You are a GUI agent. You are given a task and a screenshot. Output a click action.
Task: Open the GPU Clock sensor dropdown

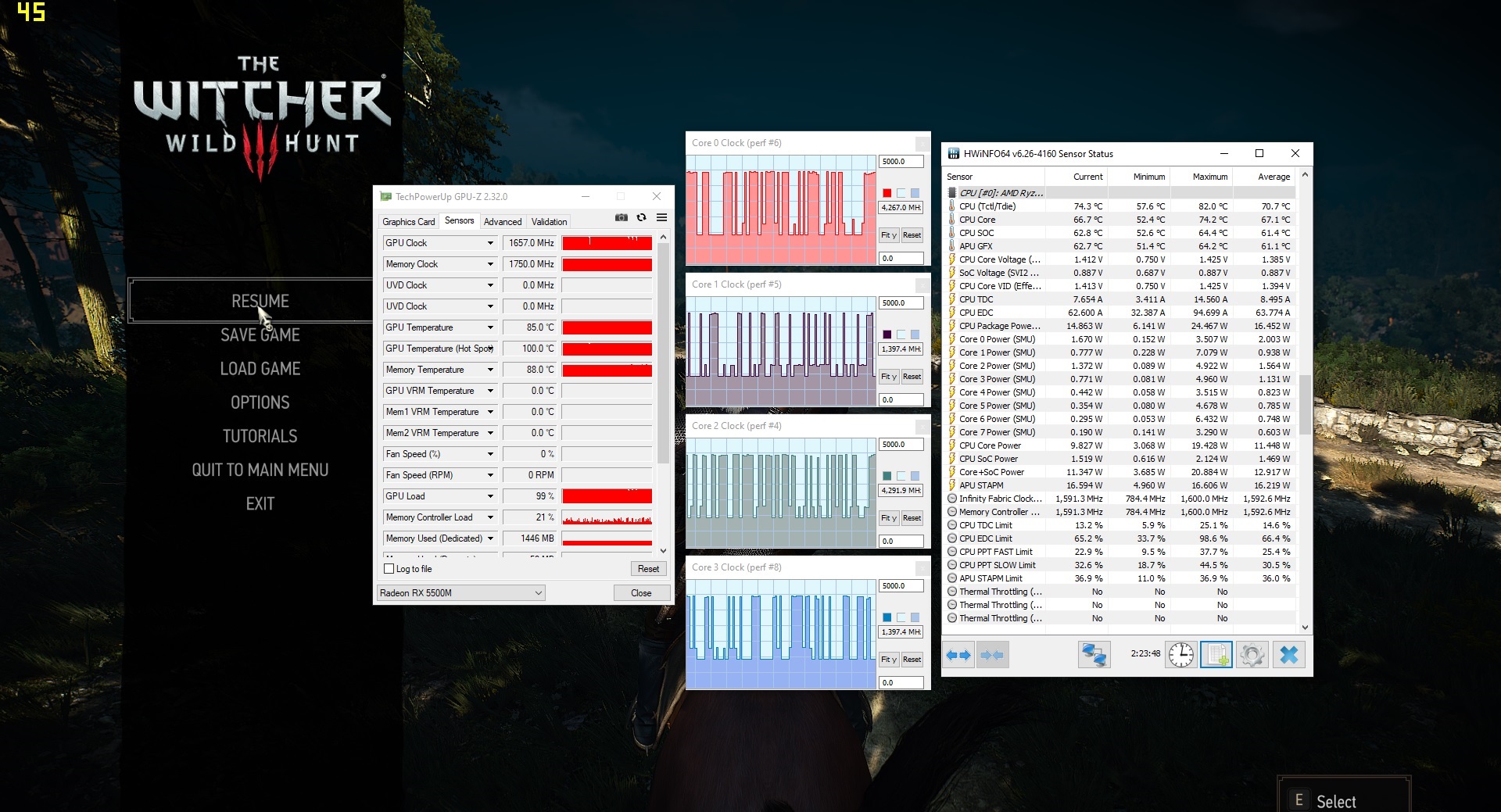coord(490,243)
